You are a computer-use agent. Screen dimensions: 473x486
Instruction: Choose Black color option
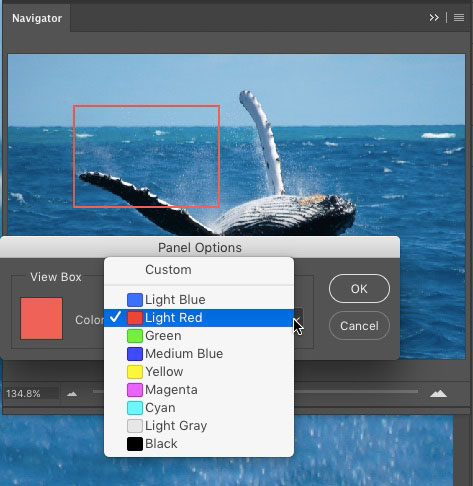(199, 444)
